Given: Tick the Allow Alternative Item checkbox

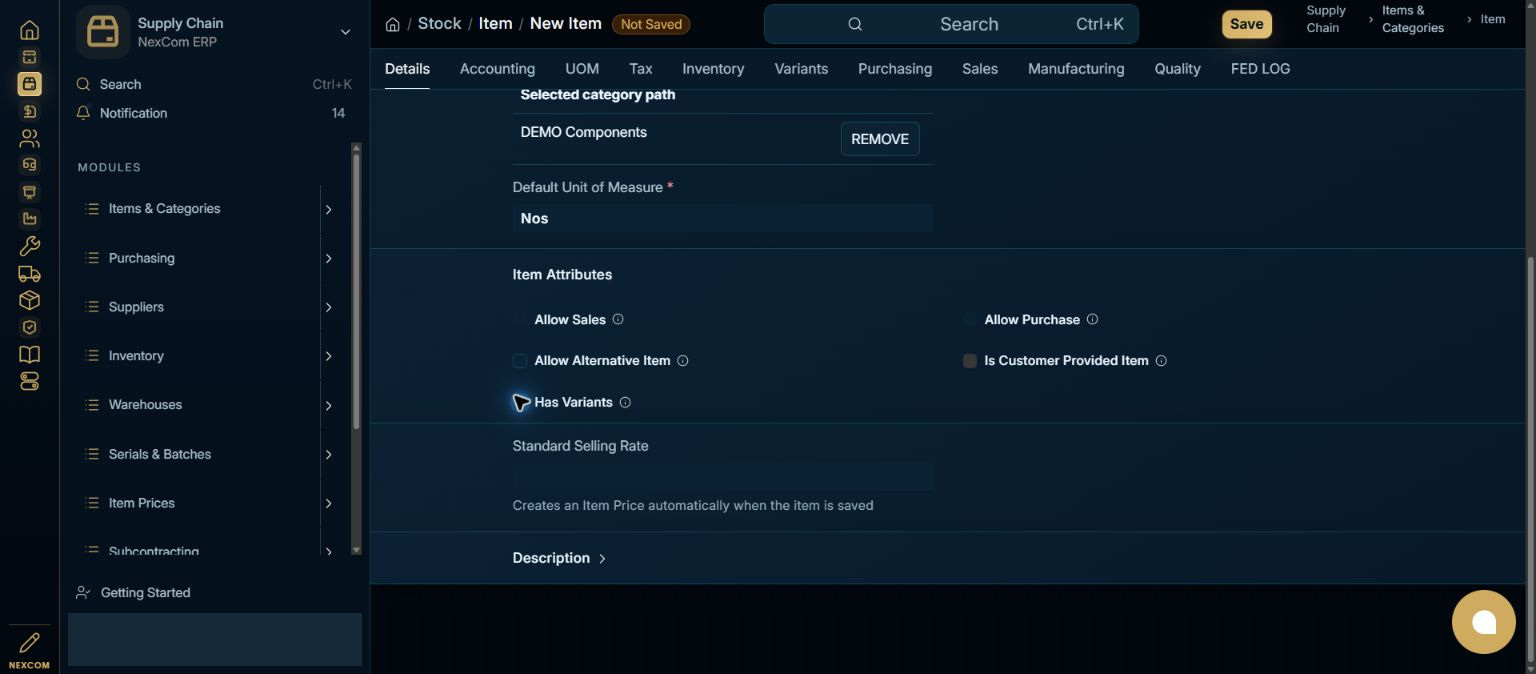Looking at the screenshot, I should tap(520, 361).
